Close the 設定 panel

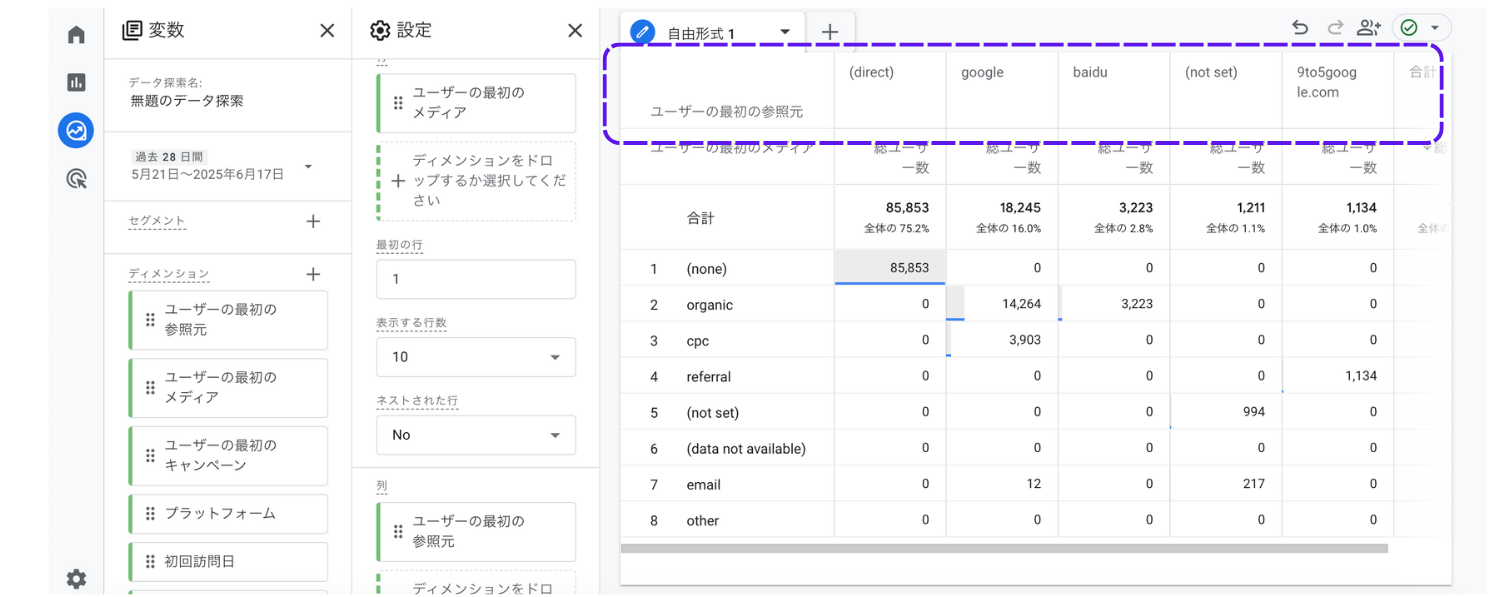pyautogui.click(x=575, y=31)
